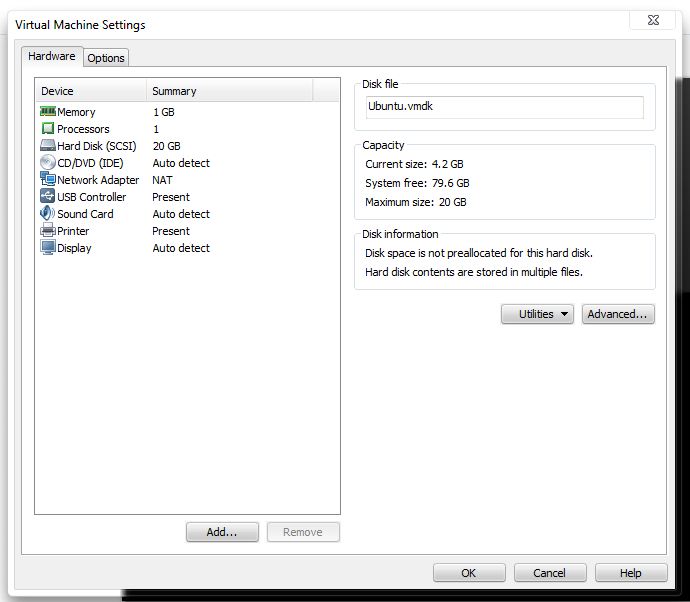Open the Help button
690x602 pixels.
pos(631,573)
